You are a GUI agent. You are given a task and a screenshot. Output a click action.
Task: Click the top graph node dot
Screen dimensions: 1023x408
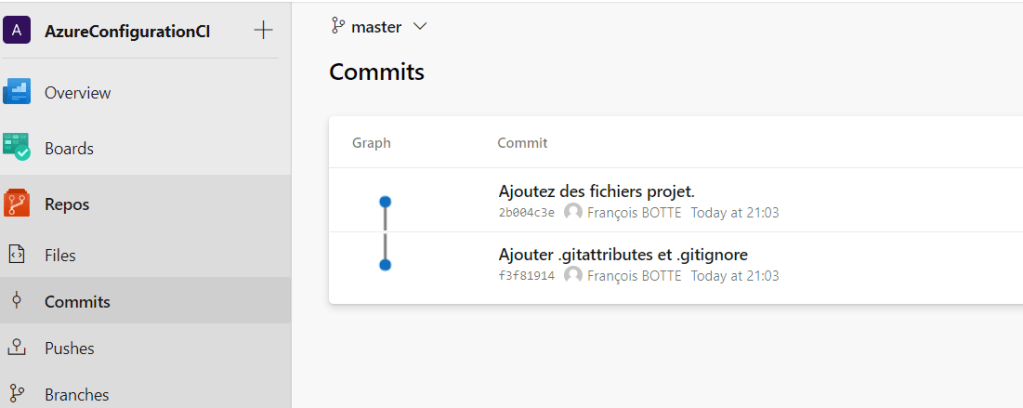pyautogui.click(x=385, y=202)
